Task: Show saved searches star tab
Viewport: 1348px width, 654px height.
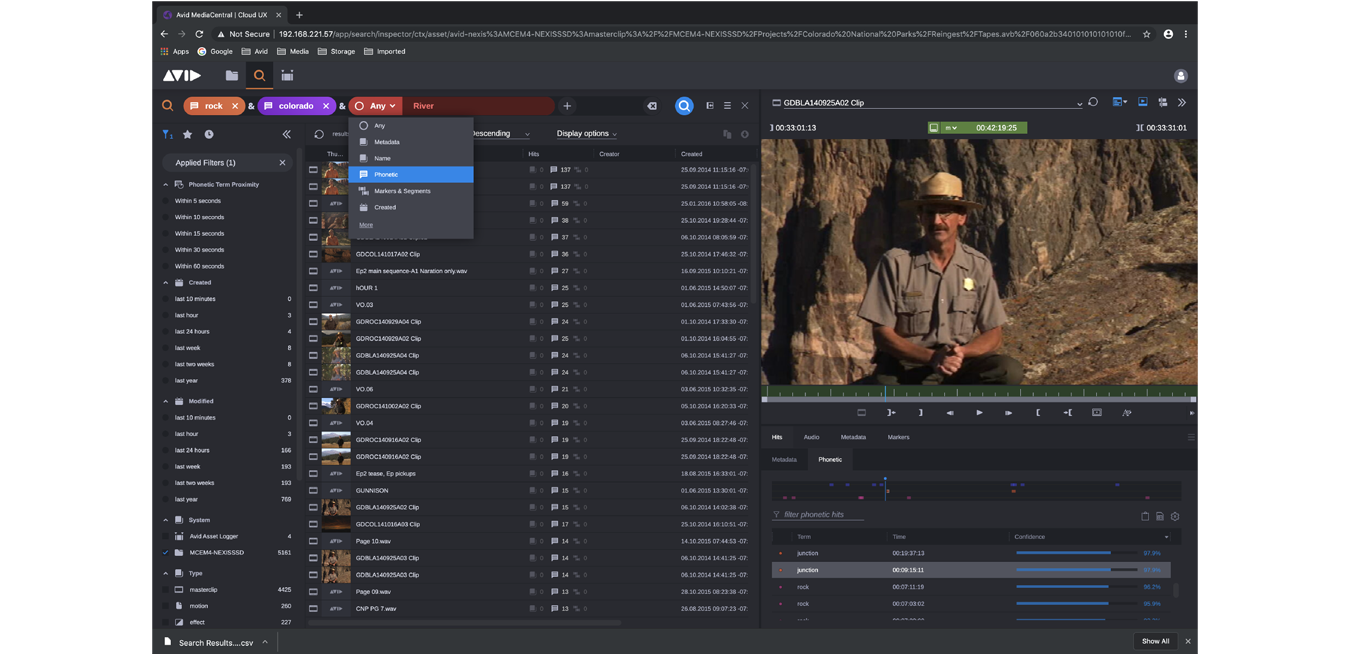Action: click(x=187, y=134)
